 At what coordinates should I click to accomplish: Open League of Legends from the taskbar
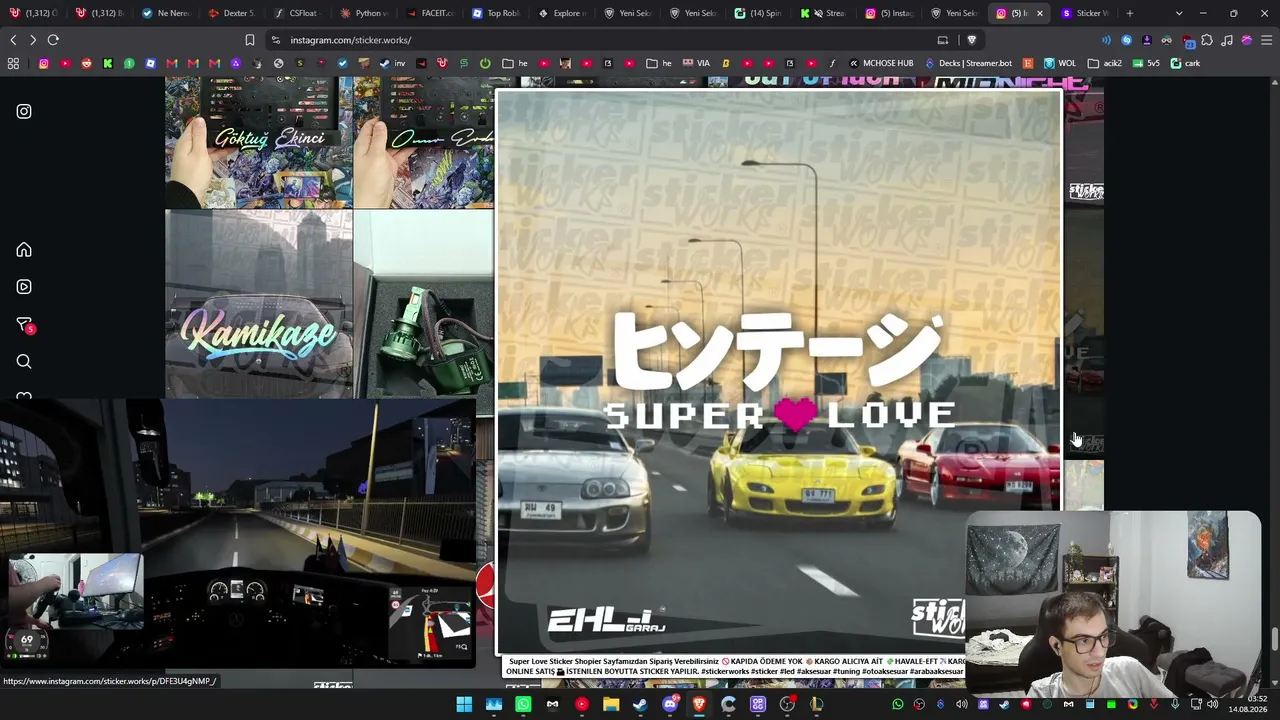point(816,704)
